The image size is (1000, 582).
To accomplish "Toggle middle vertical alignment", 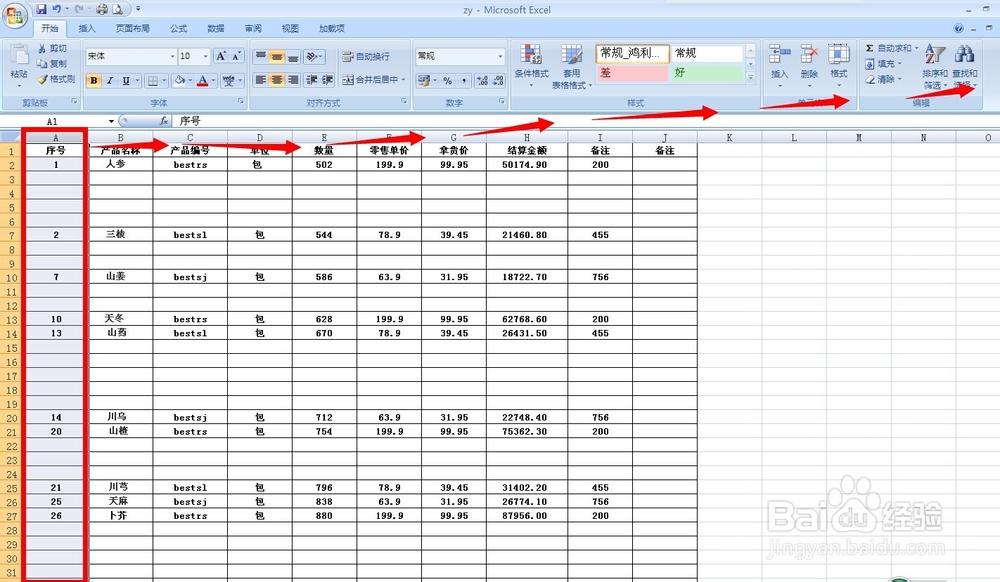I will (x=276, y=57).
